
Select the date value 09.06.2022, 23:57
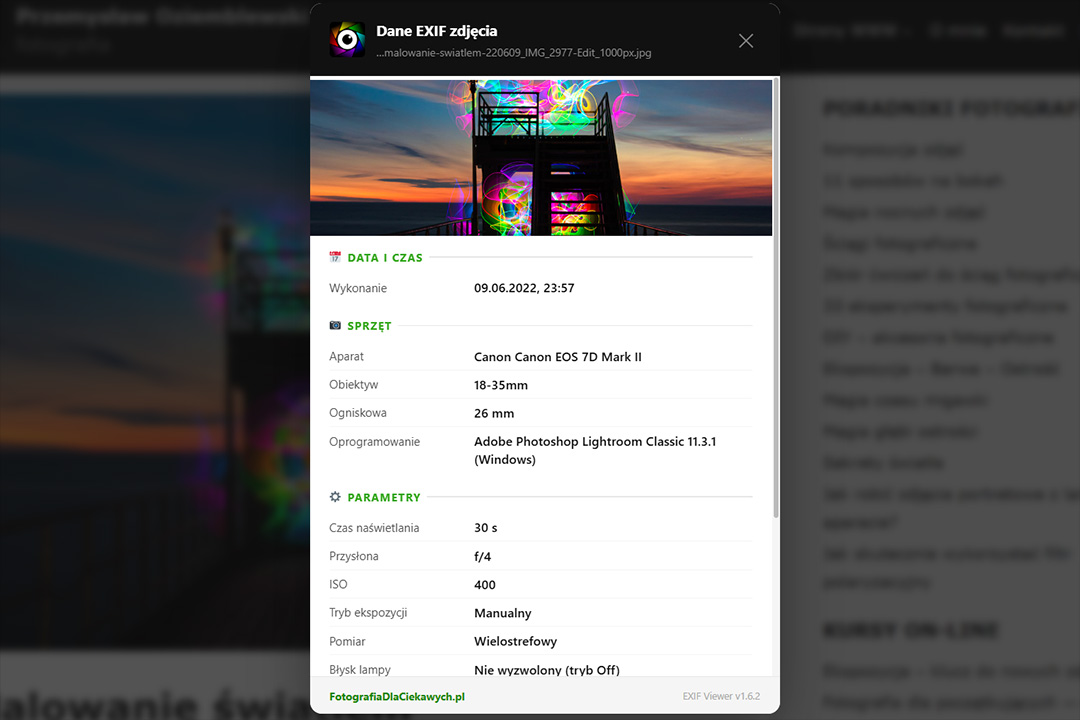click(524, 288)
